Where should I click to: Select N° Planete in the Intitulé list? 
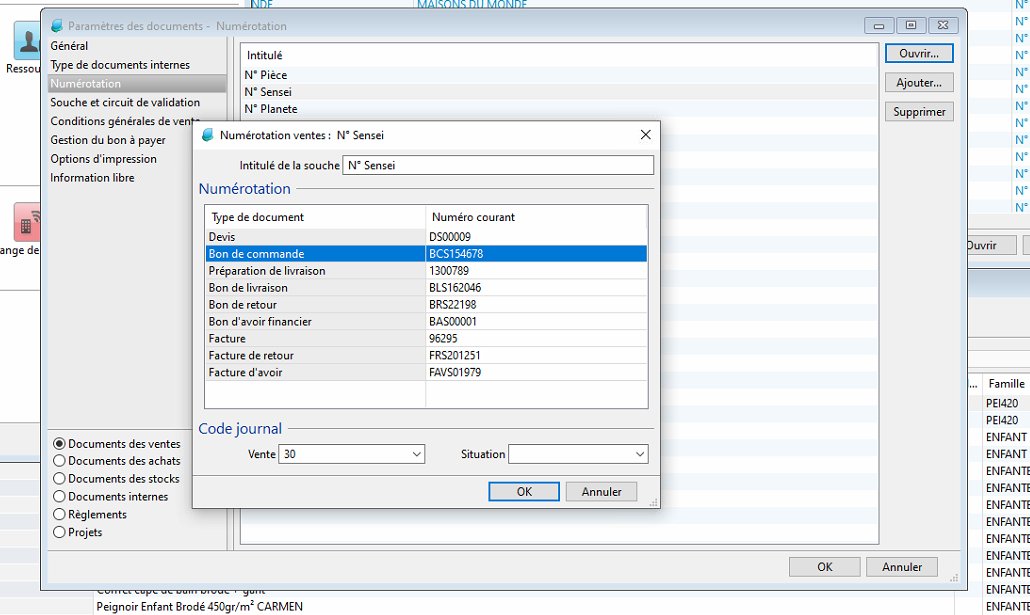pyautogui.click(x=271, y=109)
